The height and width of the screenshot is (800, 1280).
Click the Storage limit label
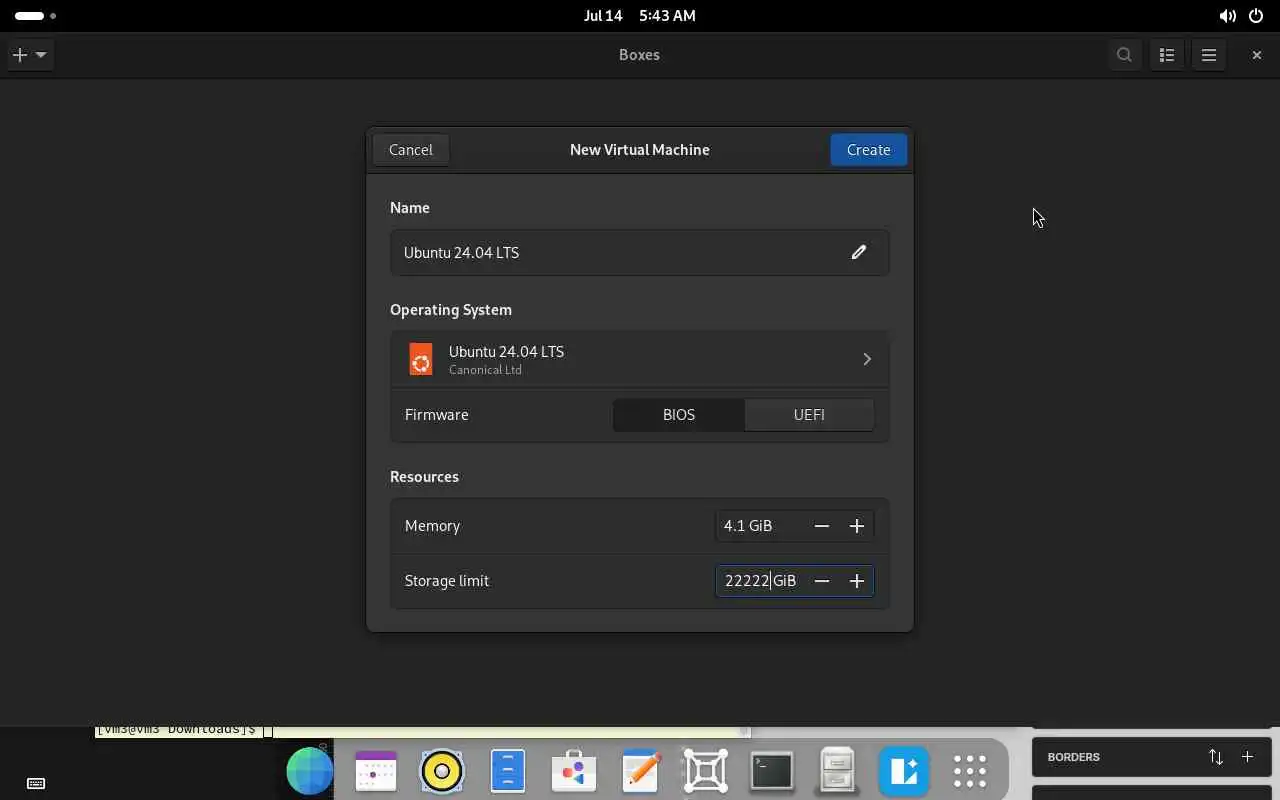tap(447, 581)
